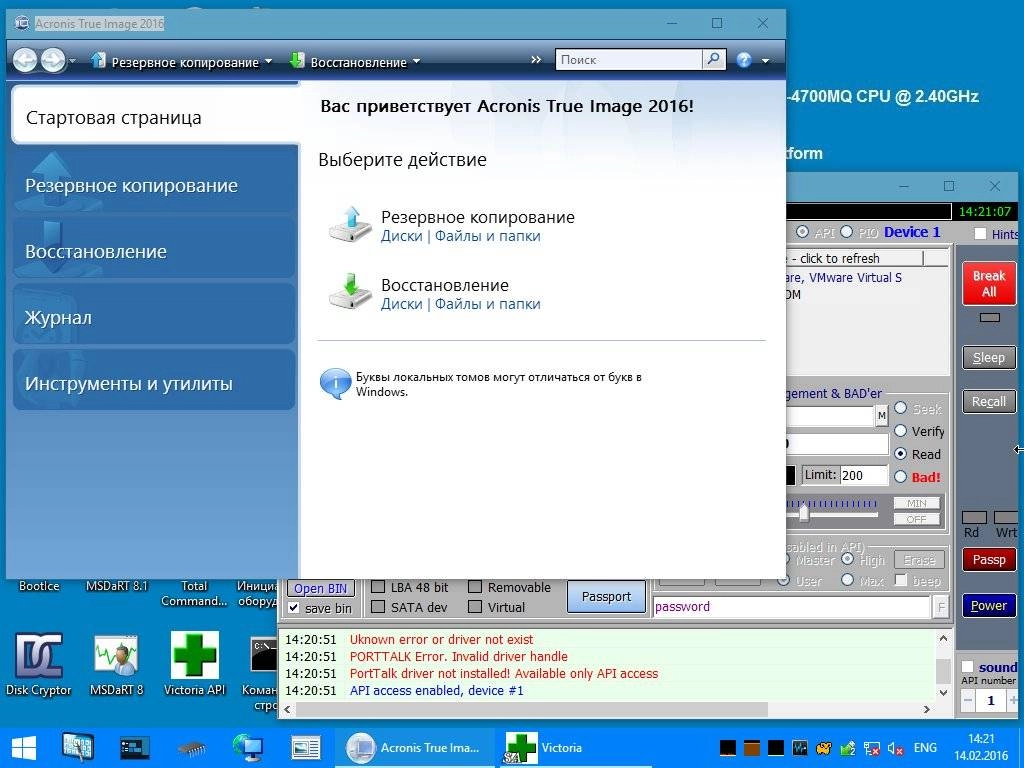Click keyboard-and-monitor taskbar icon next to Start
Screen dimensions: 1024x768
point(78,748)
